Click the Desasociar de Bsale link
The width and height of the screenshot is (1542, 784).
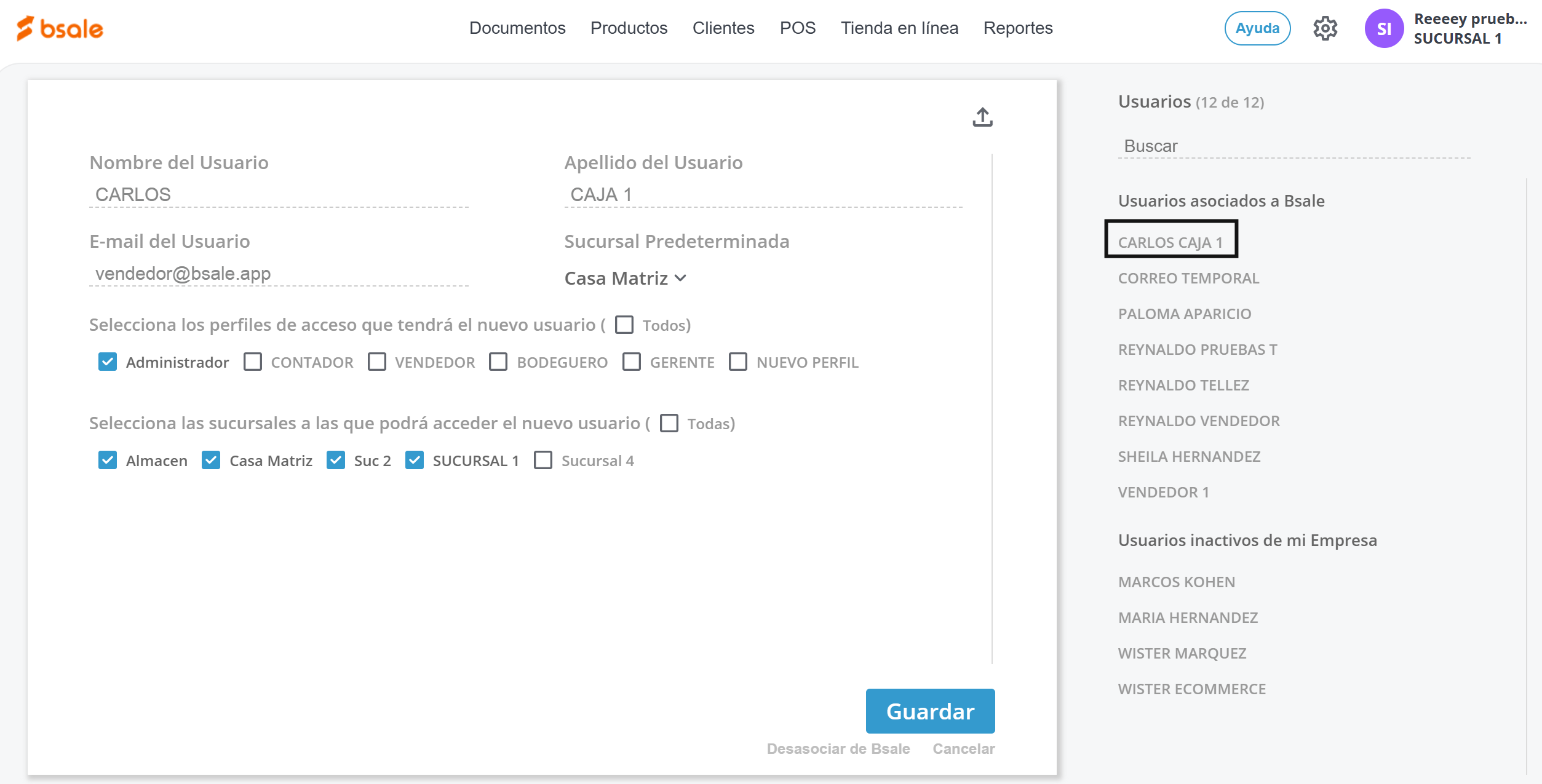[838, 749]
